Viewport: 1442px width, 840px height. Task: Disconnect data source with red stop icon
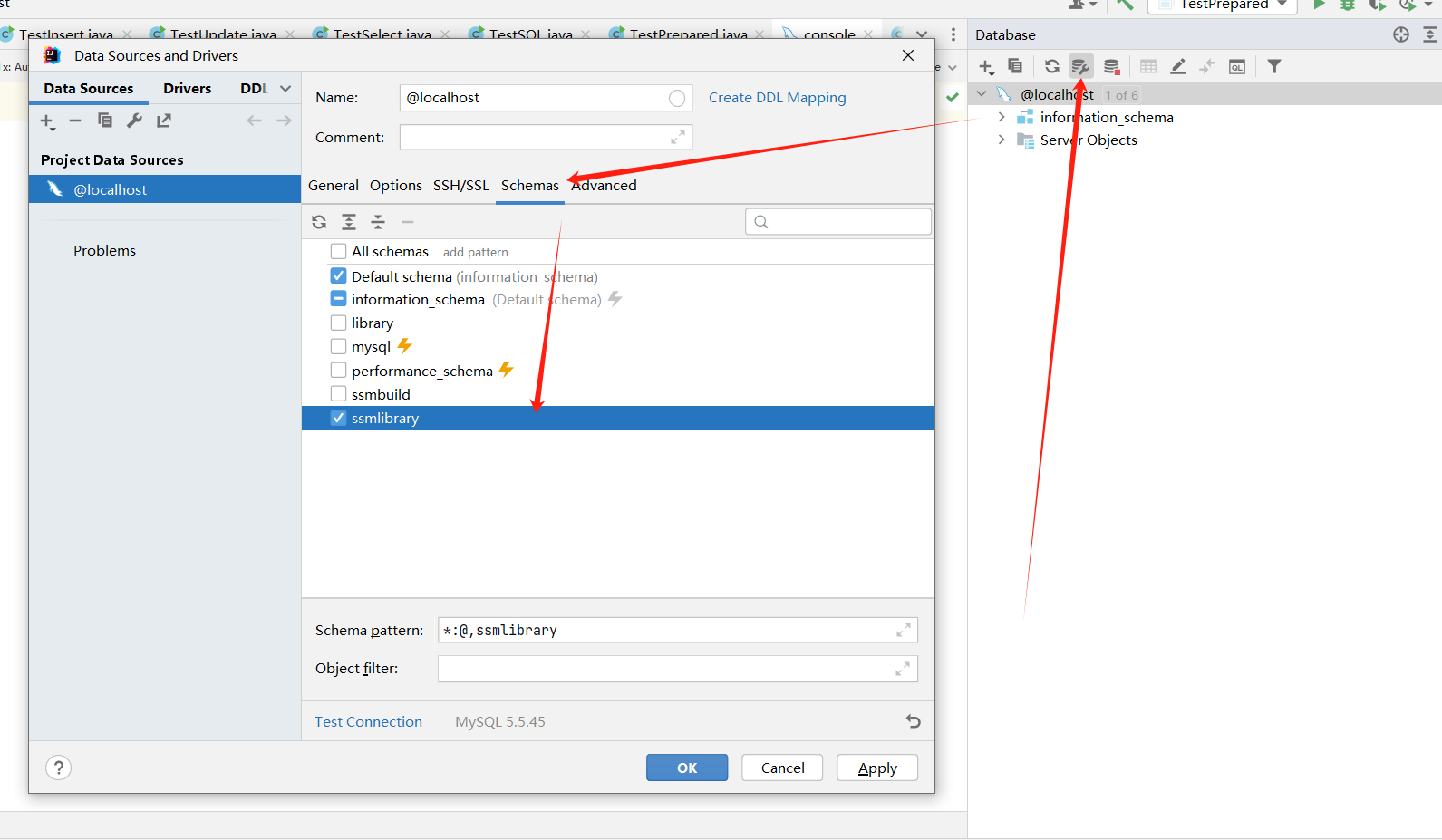[x=1111, y=66]
